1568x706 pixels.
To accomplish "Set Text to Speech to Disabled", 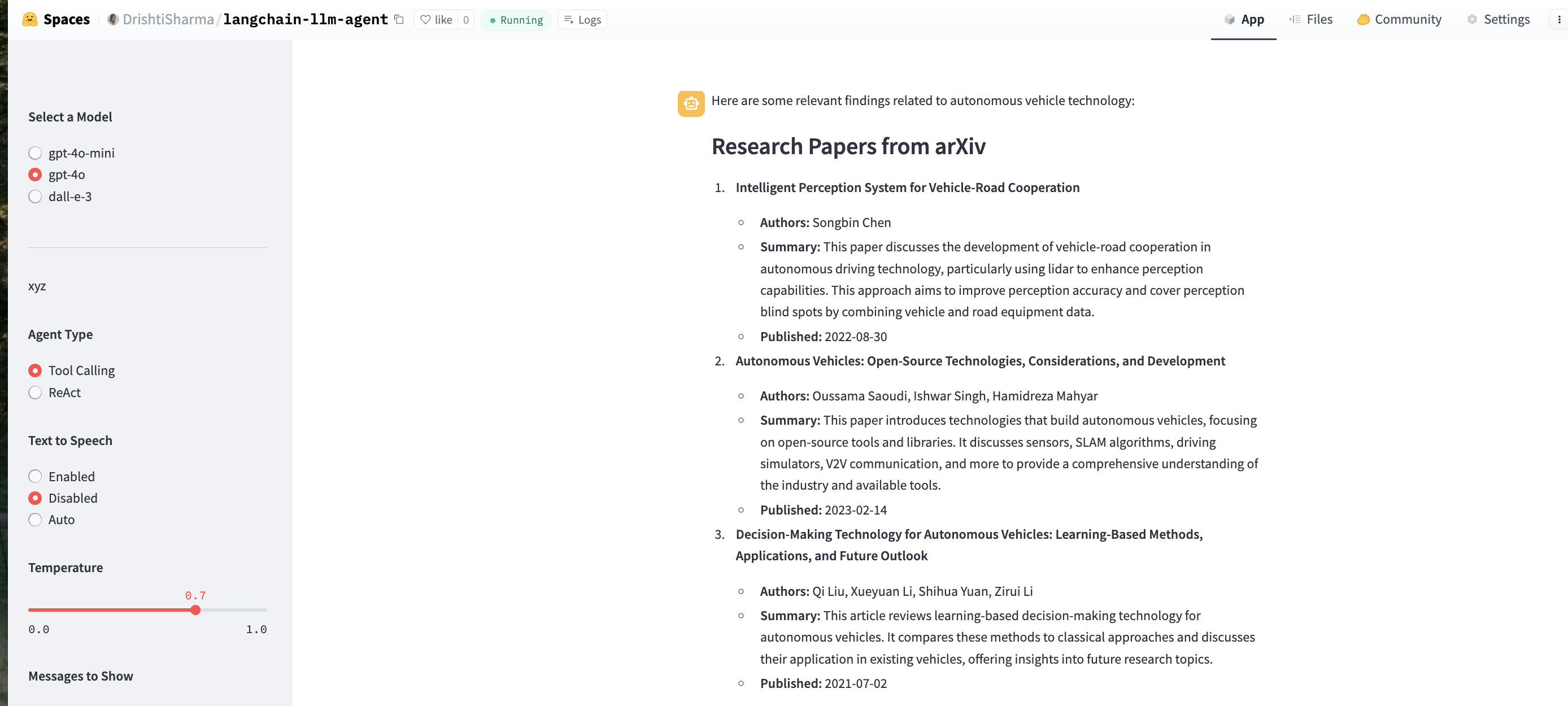I will pos(63,498).
